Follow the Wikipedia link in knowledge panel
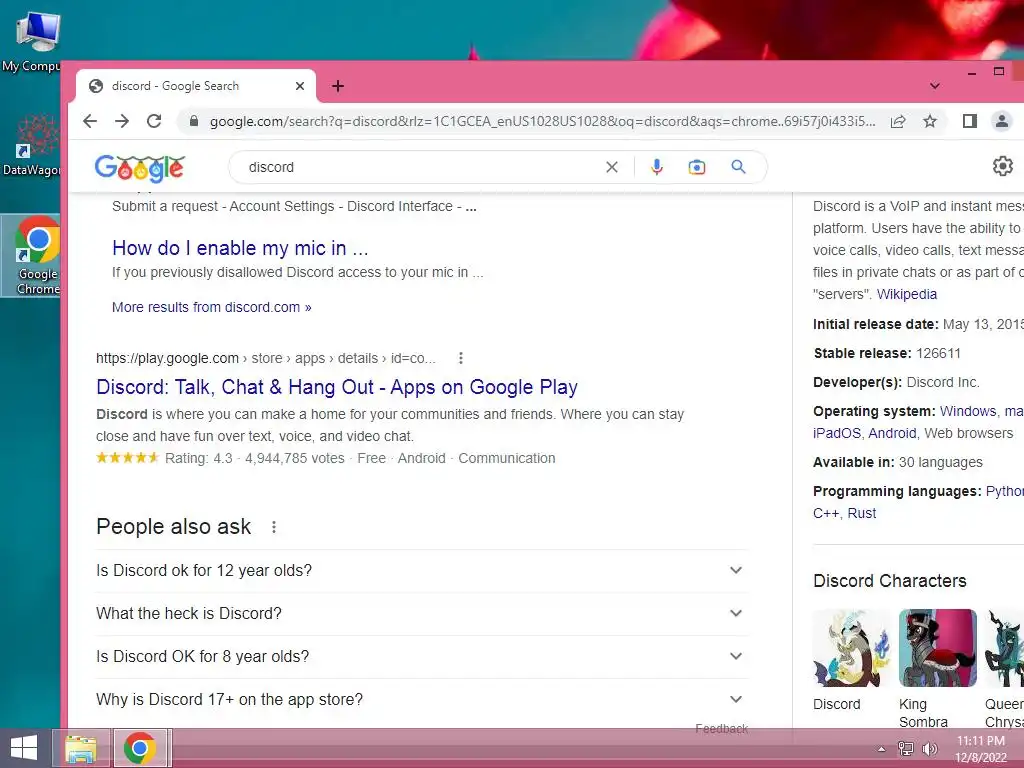Screen dimensions: 1024x768 906,294
